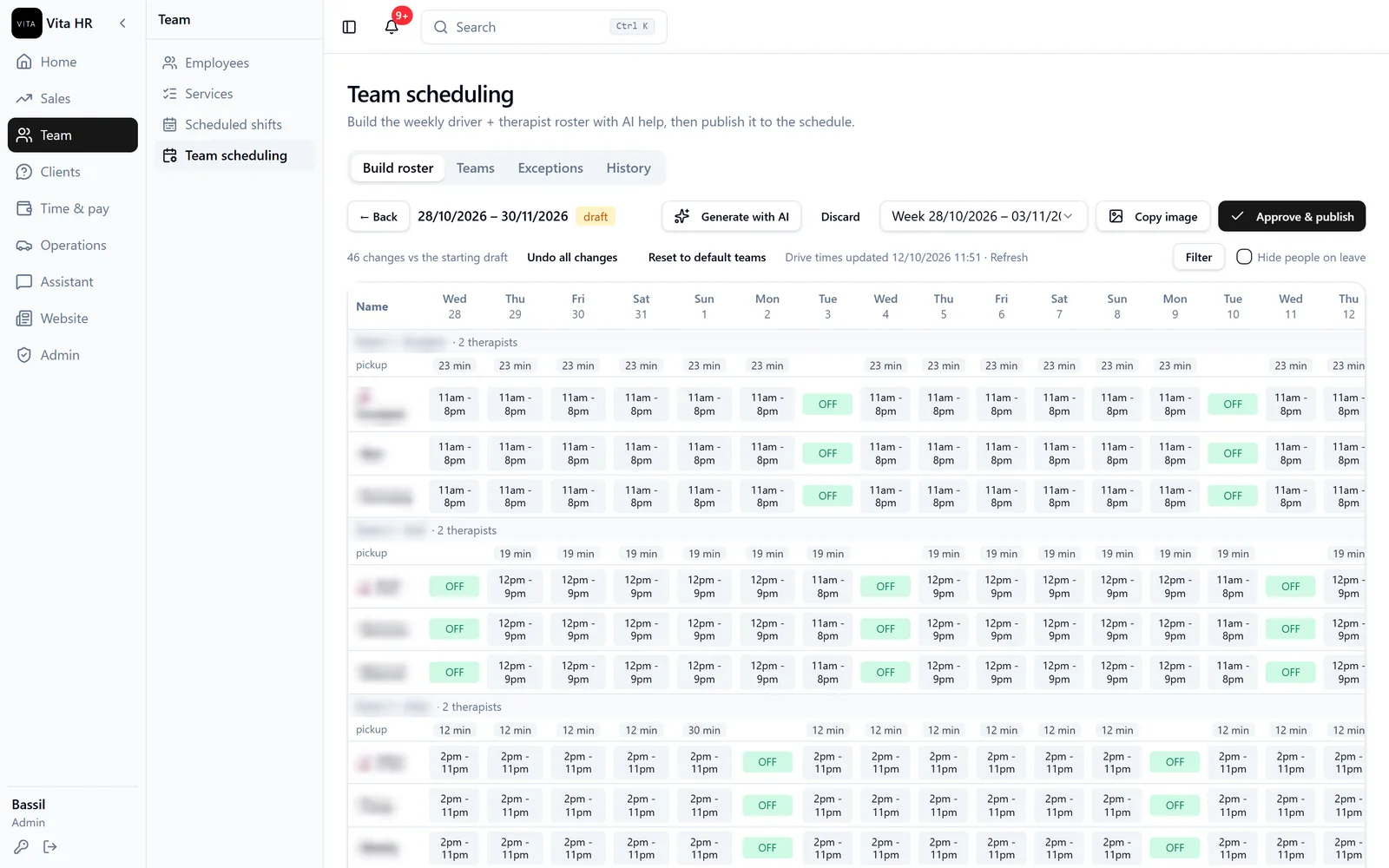Click the log out icon
Screen dimensions: 1389x868
coord(50,847)
